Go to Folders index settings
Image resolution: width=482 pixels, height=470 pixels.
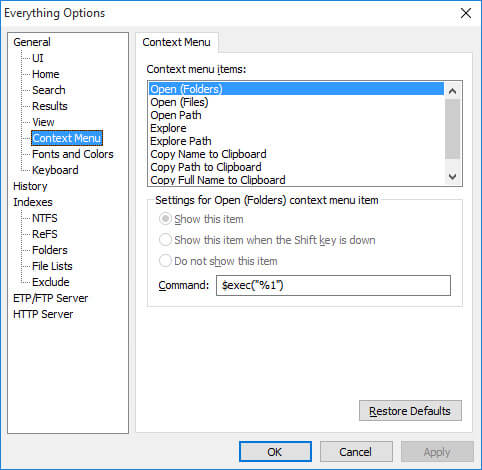click(50, 250)
